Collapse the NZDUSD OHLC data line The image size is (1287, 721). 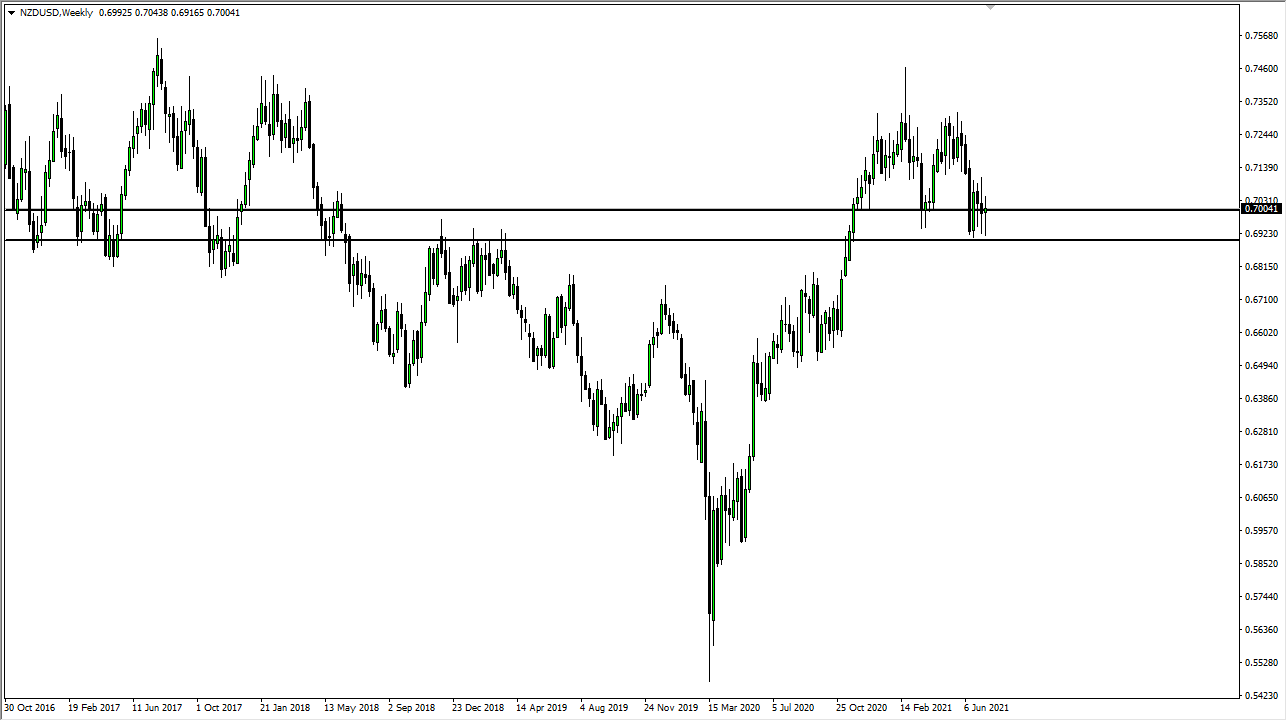point(11,14)
